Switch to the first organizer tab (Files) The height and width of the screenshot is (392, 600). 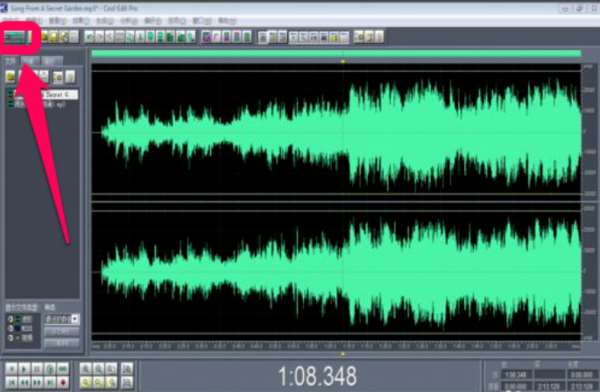click(11, 60)
